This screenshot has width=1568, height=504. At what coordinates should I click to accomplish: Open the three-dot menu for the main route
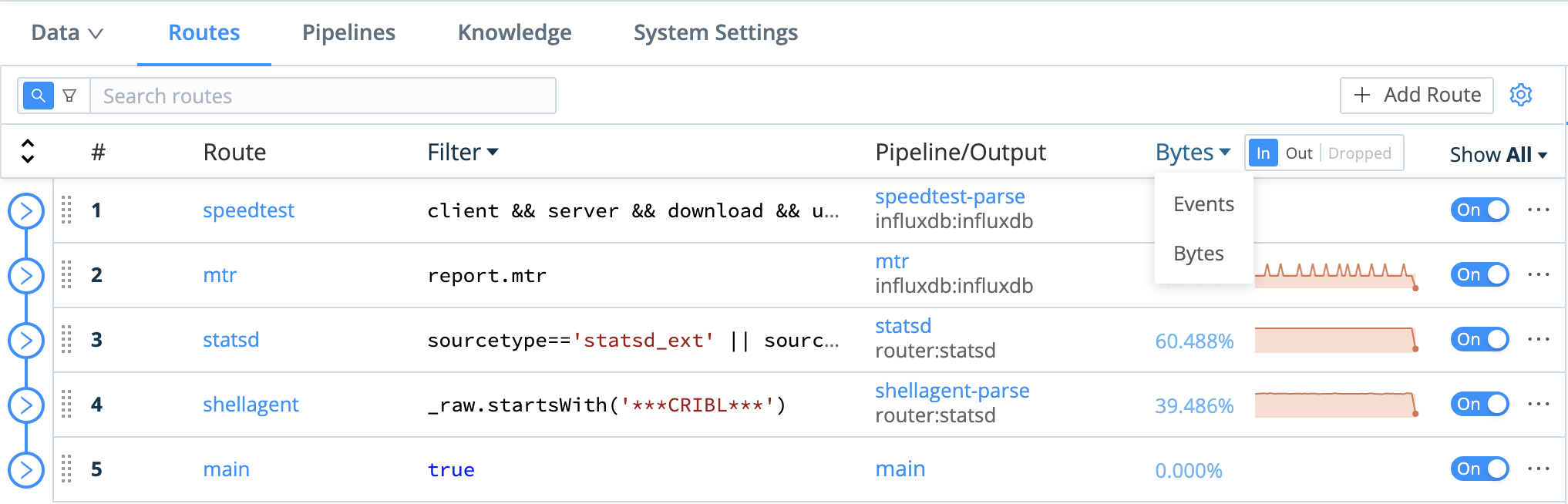pos(1538,469)
